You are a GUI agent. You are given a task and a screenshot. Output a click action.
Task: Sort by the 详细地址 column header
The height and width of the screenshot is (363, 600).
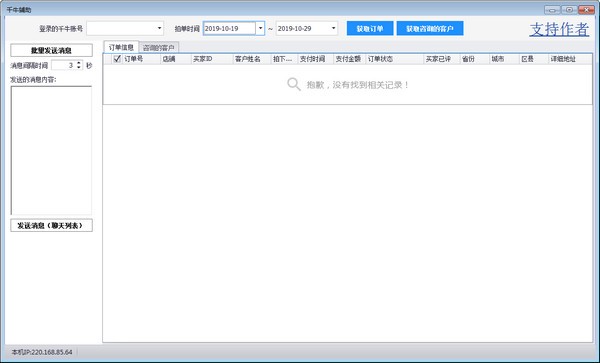[570, 59]
